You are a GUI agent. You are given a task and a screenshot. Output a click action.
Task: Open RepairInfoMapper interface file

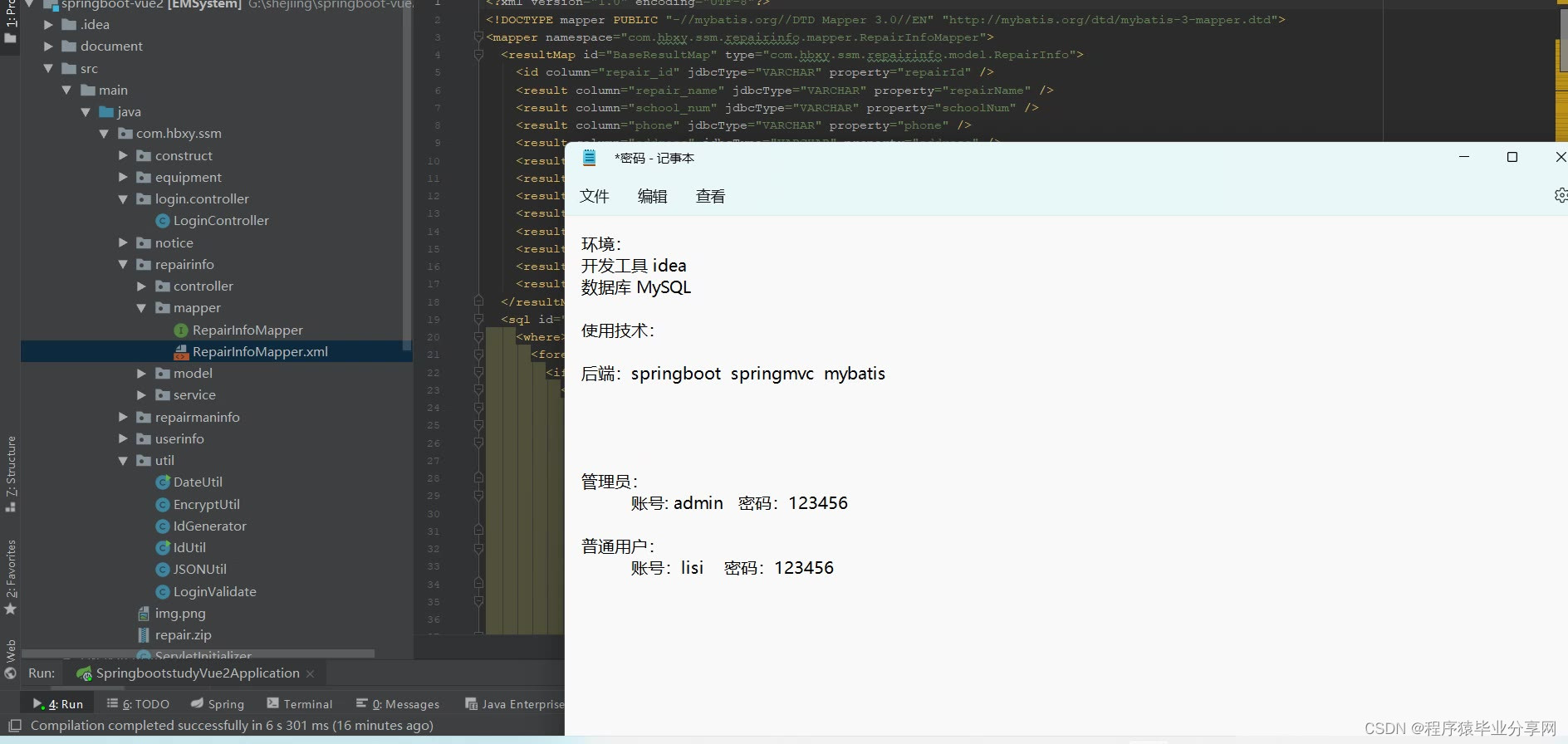point(247,330)
